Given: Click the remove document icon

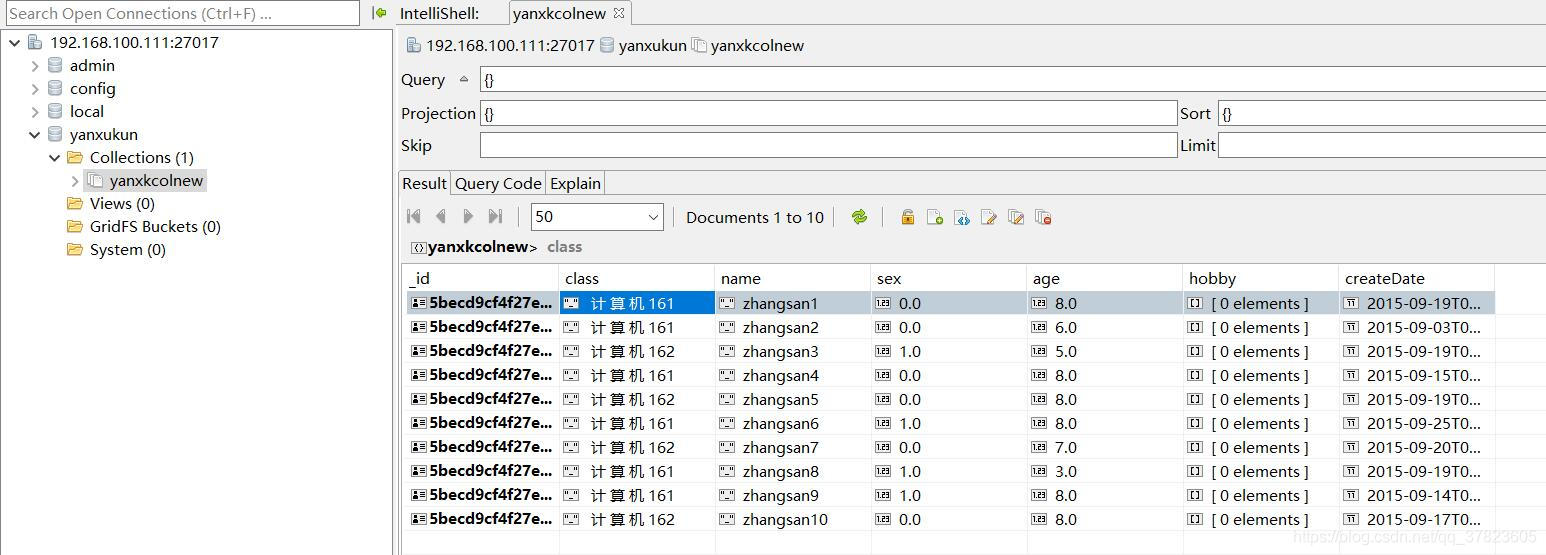Looking at the screenshot, I should [x=1043, y=217].
